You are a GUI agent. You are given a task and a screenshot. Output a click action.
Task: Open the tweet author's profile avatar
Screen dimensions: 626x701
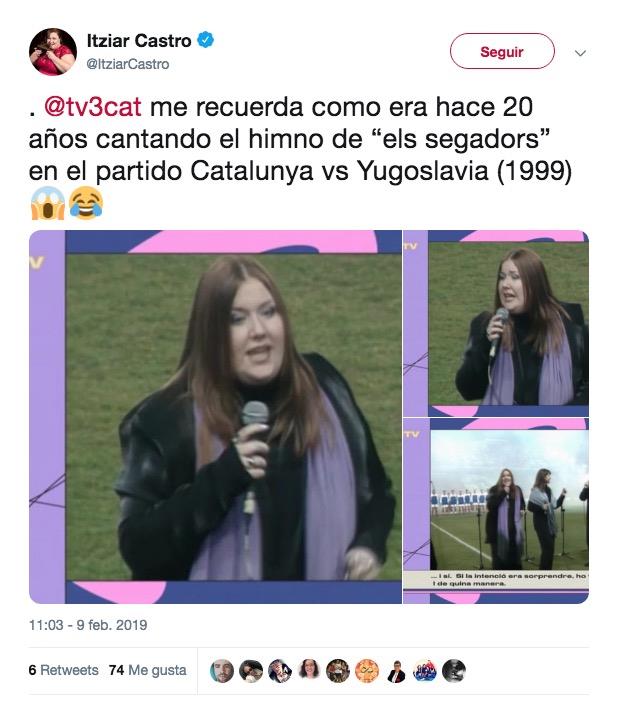click(x=52, y=51)
